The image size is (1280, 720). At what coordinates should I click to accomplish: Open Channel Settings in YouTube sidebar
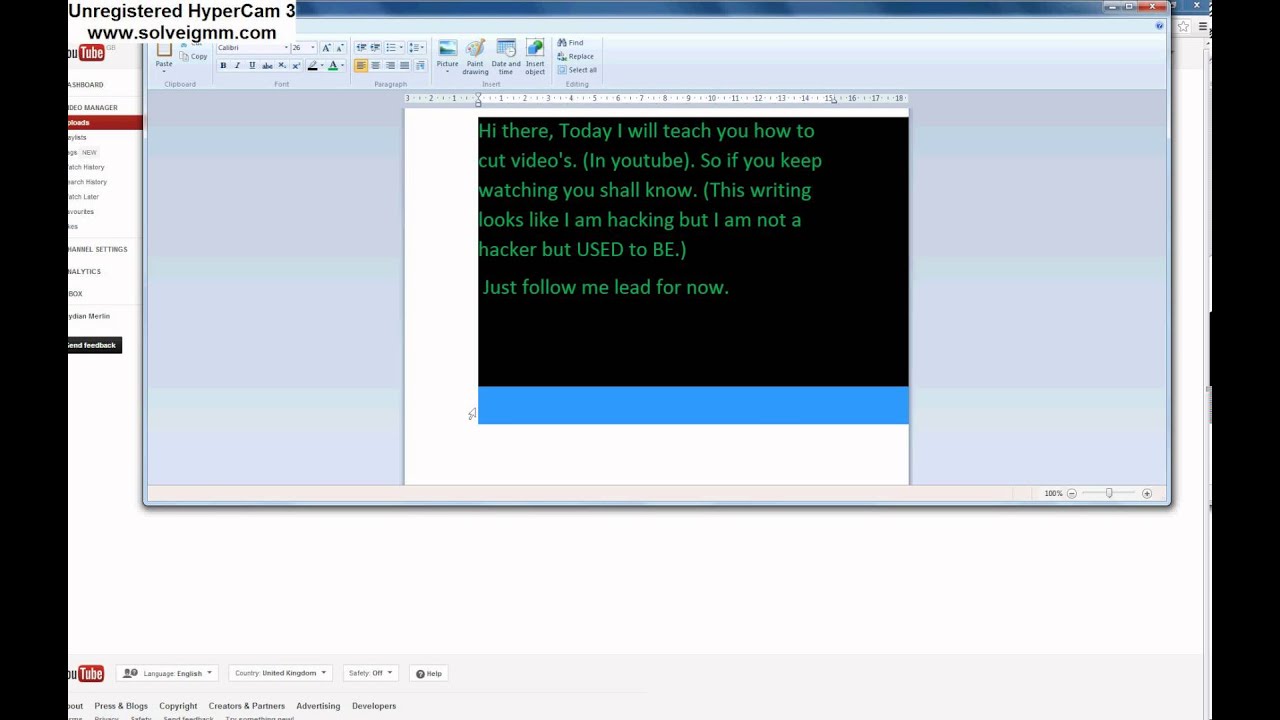[97, 249]
